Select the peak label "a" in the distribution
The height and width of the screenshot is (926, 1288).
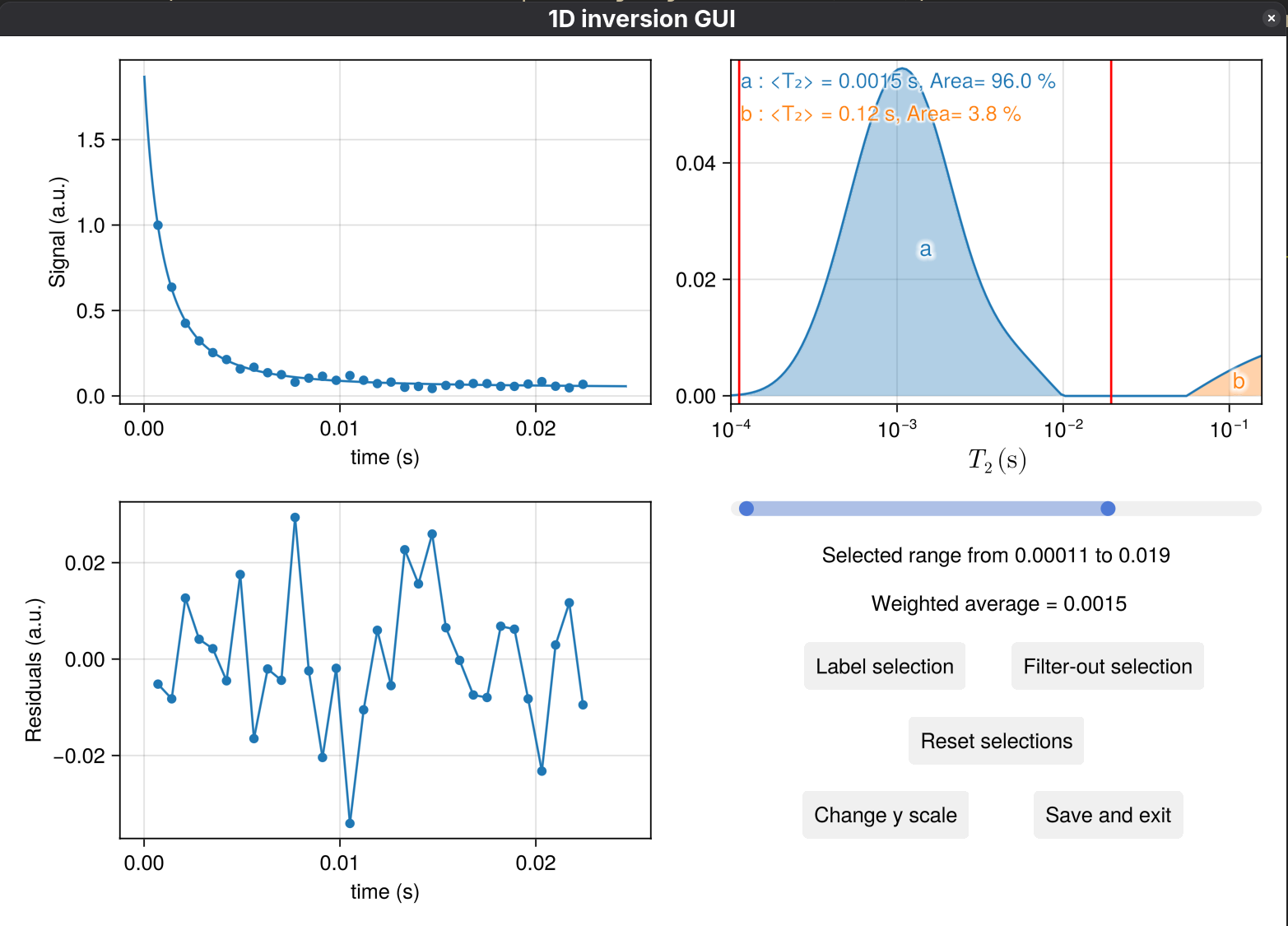coord(926,249)
